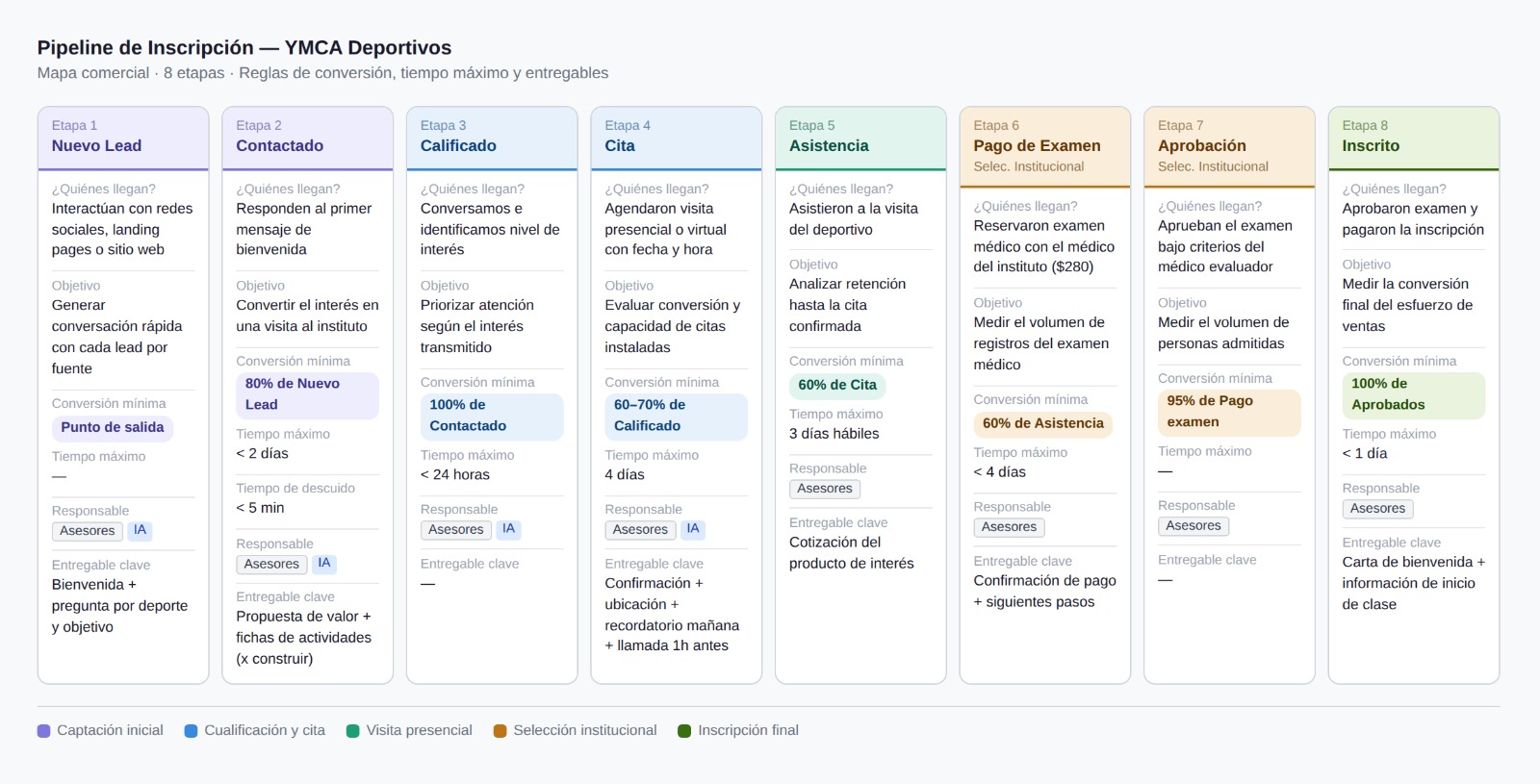Select the Asesores tag in Aprobación column
Viewport: 1540px width, 784px height.
click(1193, 526)
